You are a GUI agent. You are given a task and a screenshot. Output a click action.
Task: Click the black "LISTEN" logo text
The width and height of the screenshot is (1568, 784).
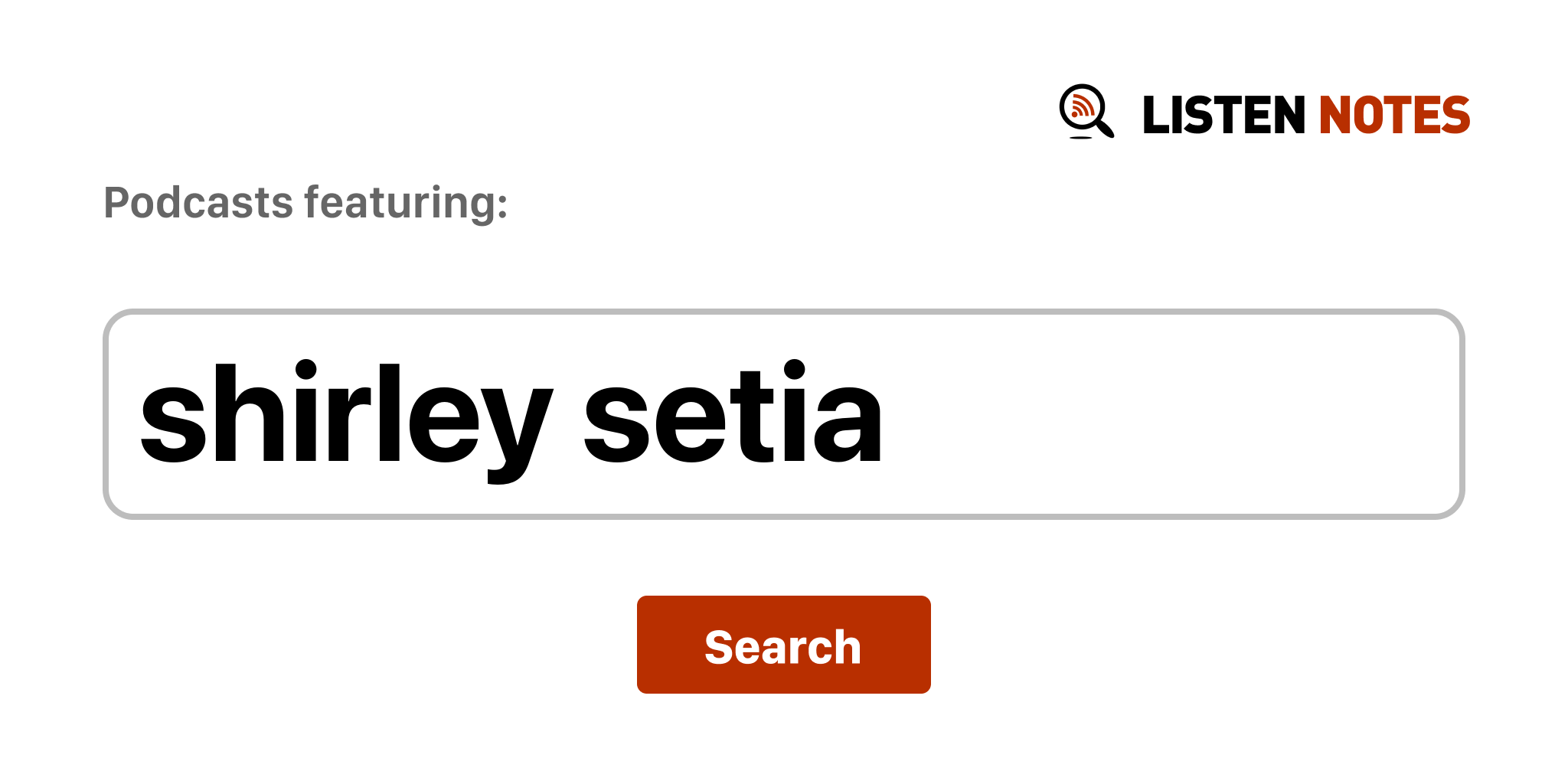point(1223,115)
